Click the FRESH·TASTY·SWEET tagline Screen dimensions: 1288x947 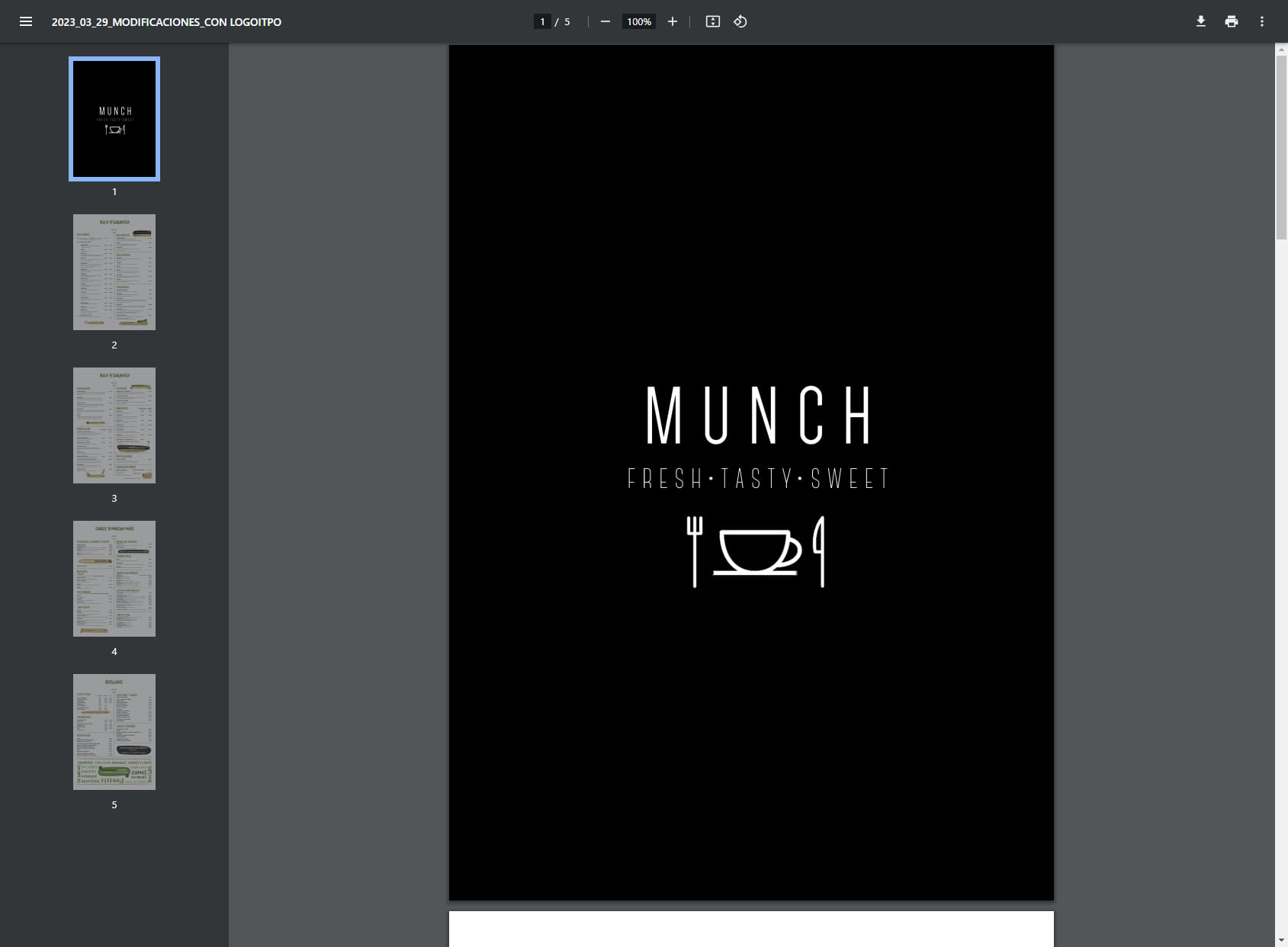click(x=758, y=479)
